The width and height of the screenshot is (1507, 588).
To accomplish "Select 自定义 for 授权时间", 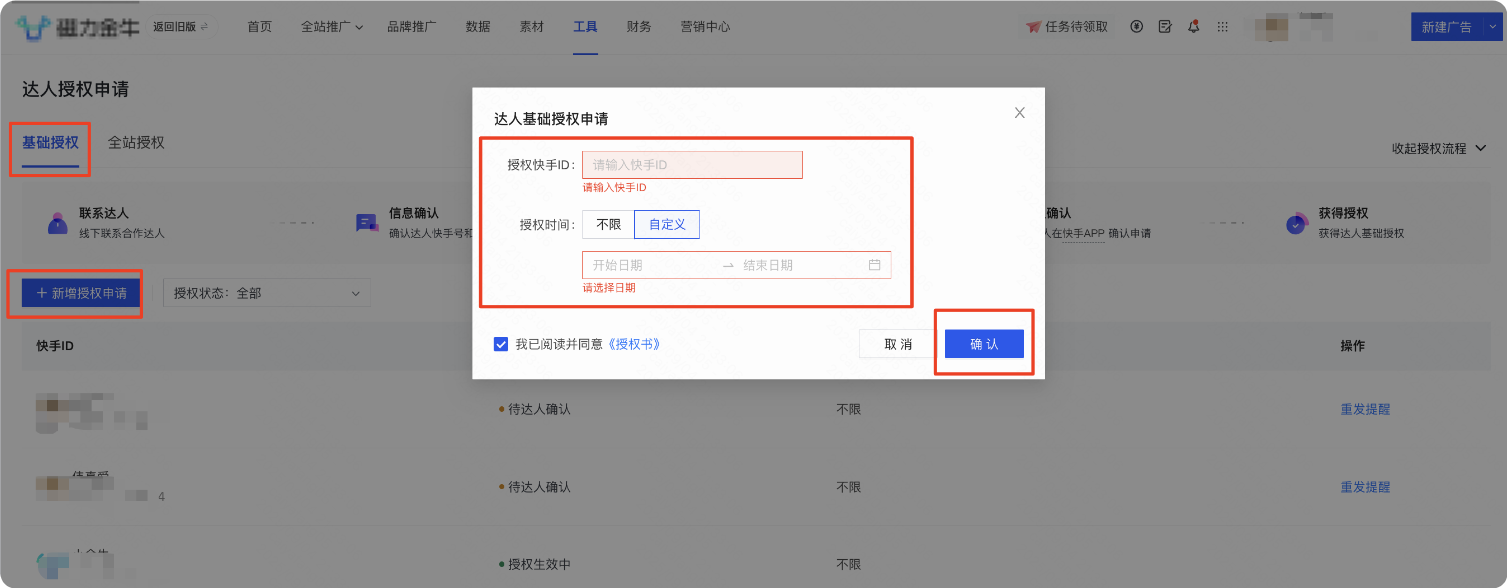I will tap(666, 224).
